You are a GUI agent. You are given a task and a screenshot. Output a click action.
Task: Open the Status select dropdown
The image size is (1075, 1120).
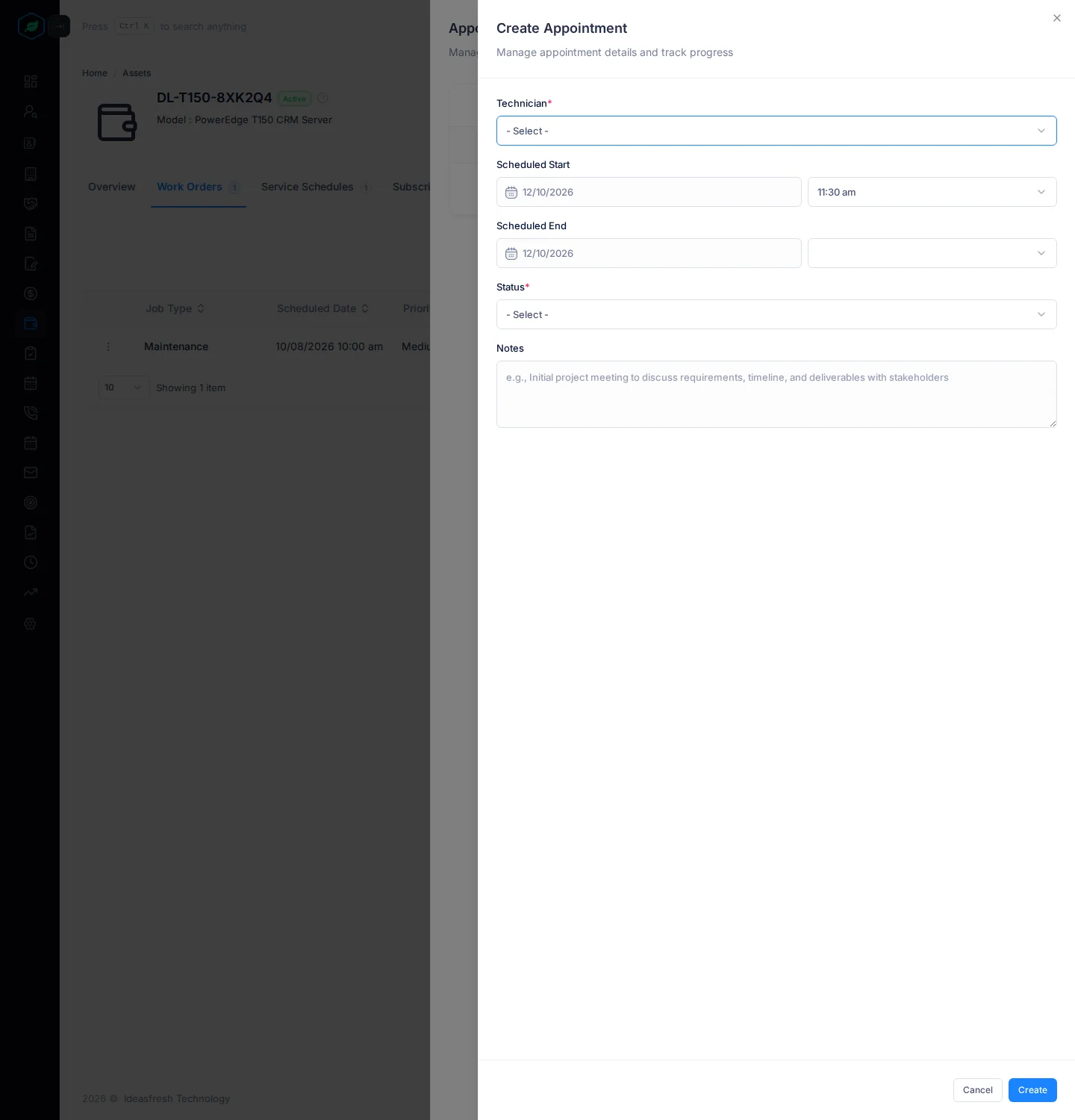[x=776, y=314]
